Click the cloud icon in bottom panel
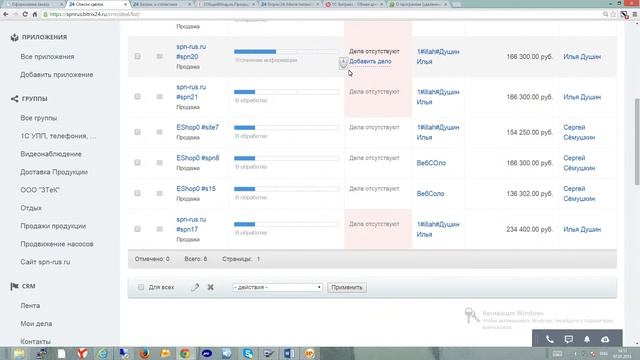The height and width of the screenshot is (360, 640). pyautogui.click(x=605, y=339)
